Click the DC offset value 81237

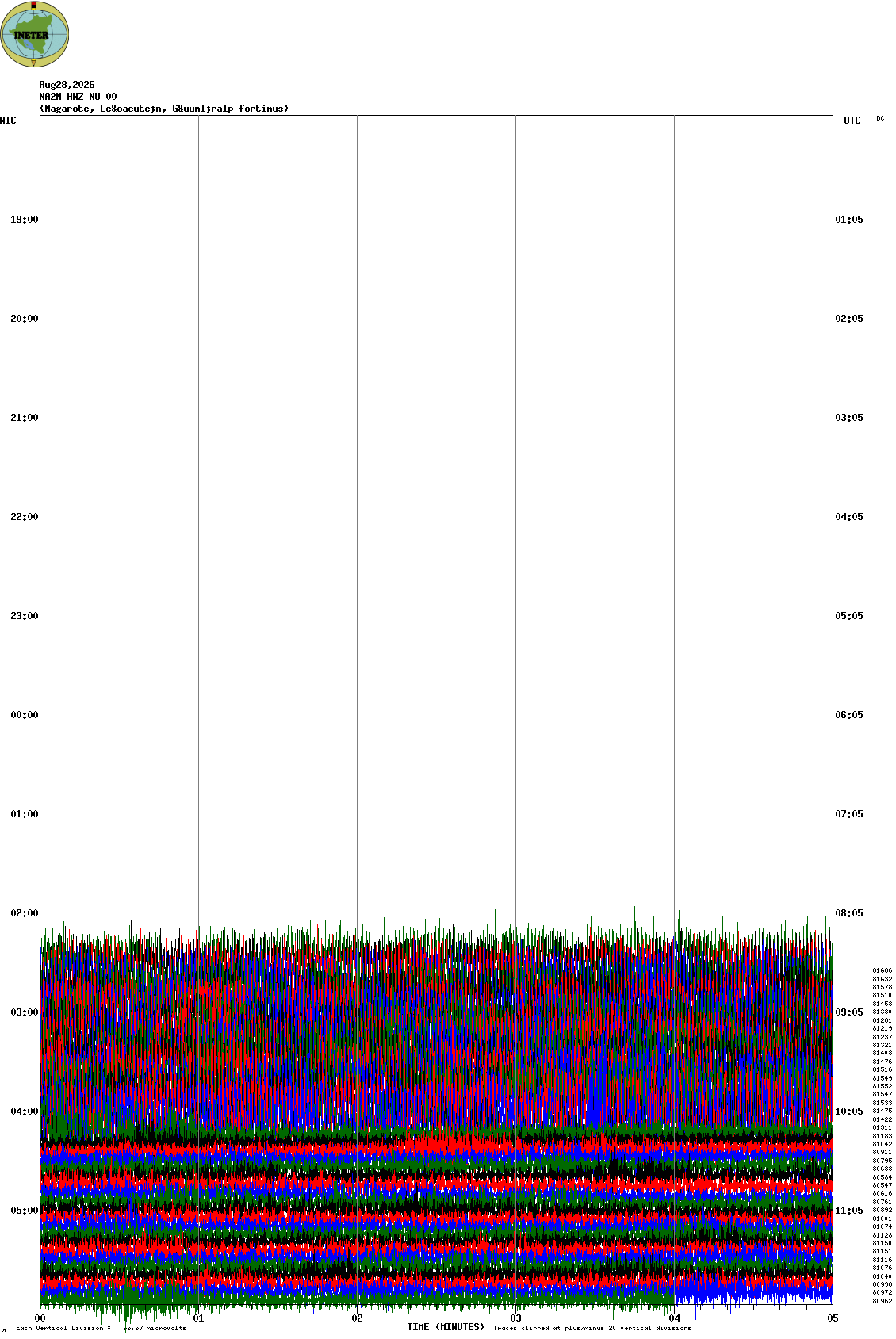pyautogui.click(x=883, y=1037)
